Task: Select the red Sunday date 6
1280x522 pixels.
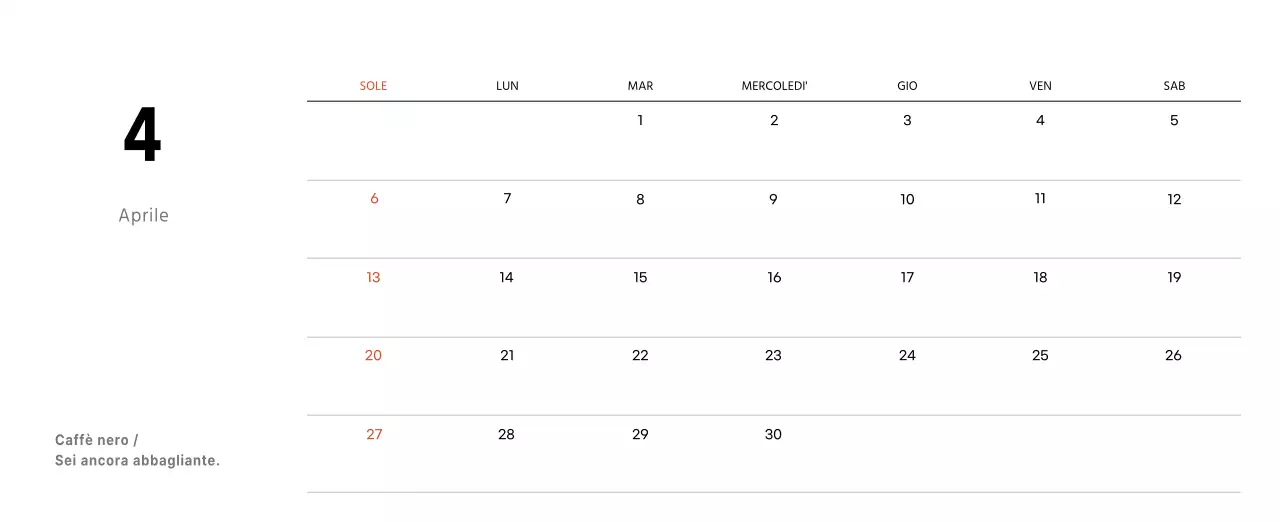Action: tap(374, 199)
